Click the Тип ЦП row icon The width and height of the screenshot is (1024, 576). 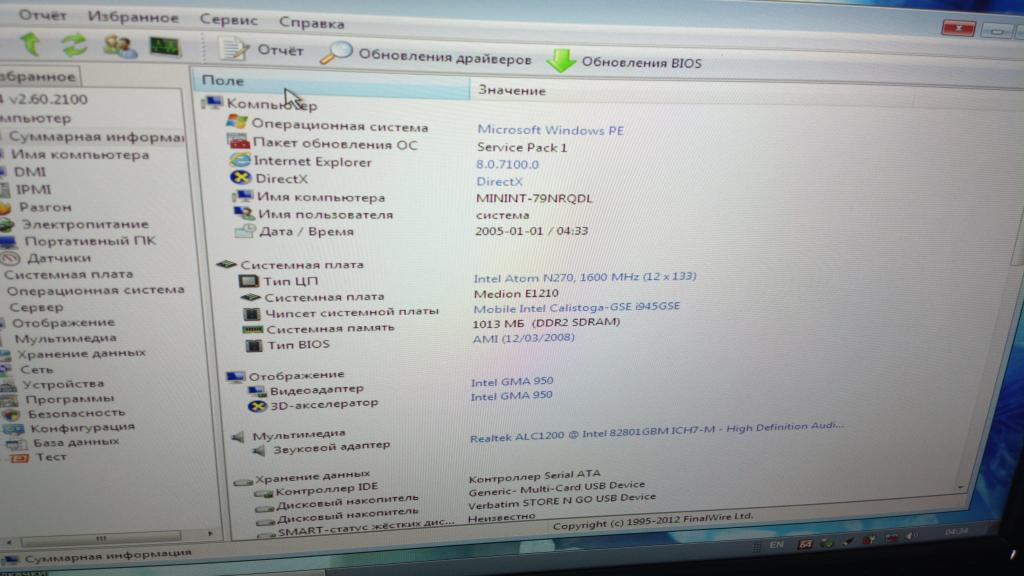(248, 281)
